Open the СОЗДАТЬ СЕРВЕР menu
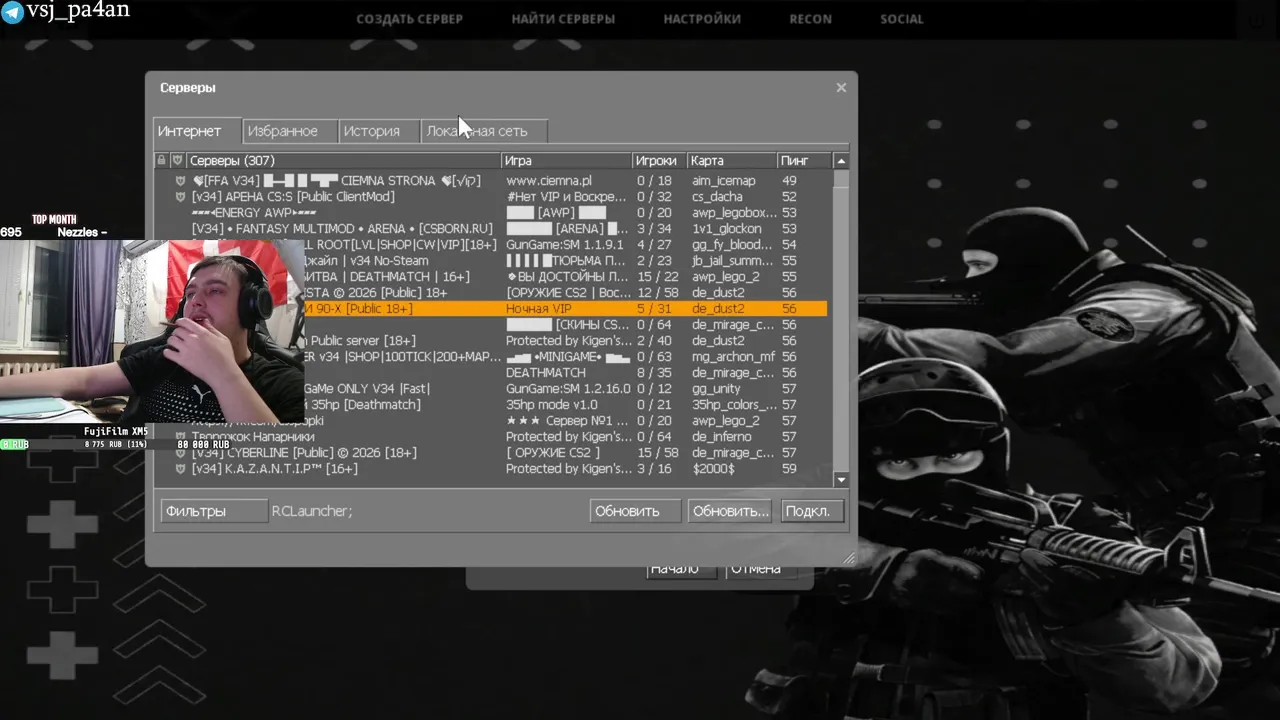Viewport: 1280px width, 720px height. point(410,19)
